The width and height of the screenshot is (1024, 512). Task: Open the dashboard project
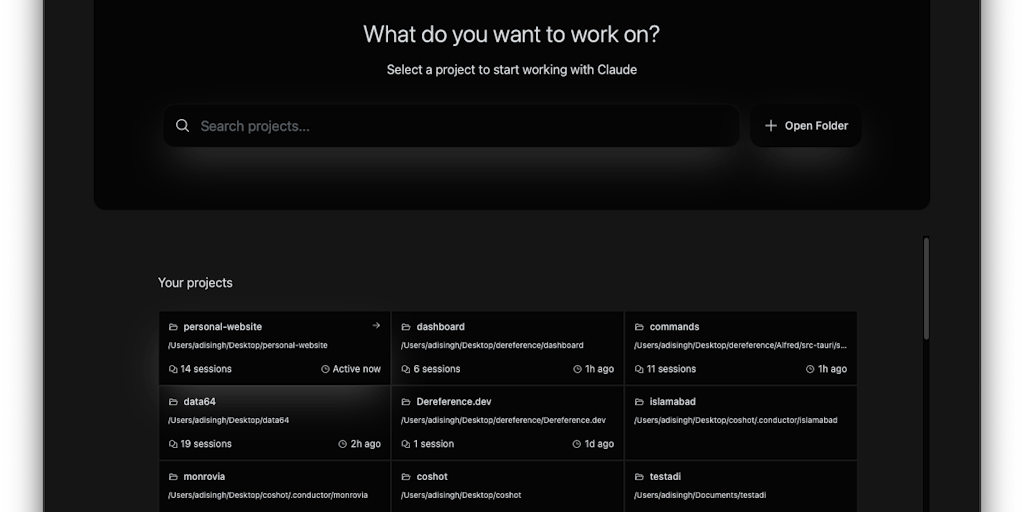tap(507, 347)
